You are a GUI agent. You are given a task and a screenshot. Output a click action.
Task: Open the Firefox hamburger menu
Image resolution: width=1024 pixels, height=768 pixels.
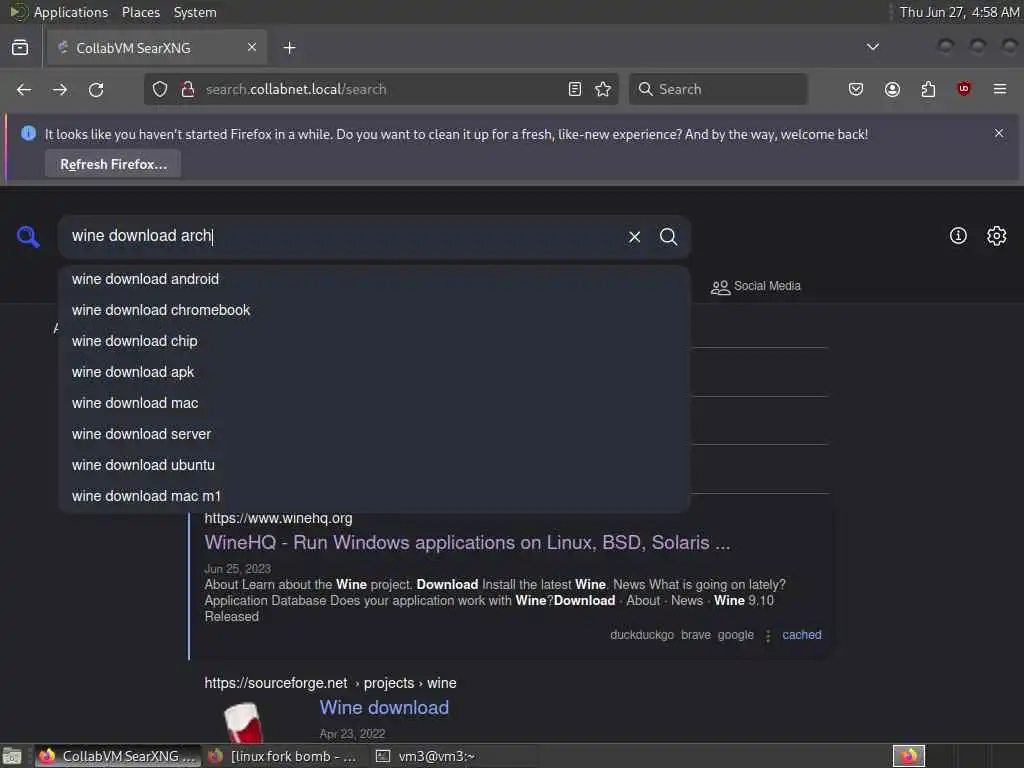(x=1000, y=89)
